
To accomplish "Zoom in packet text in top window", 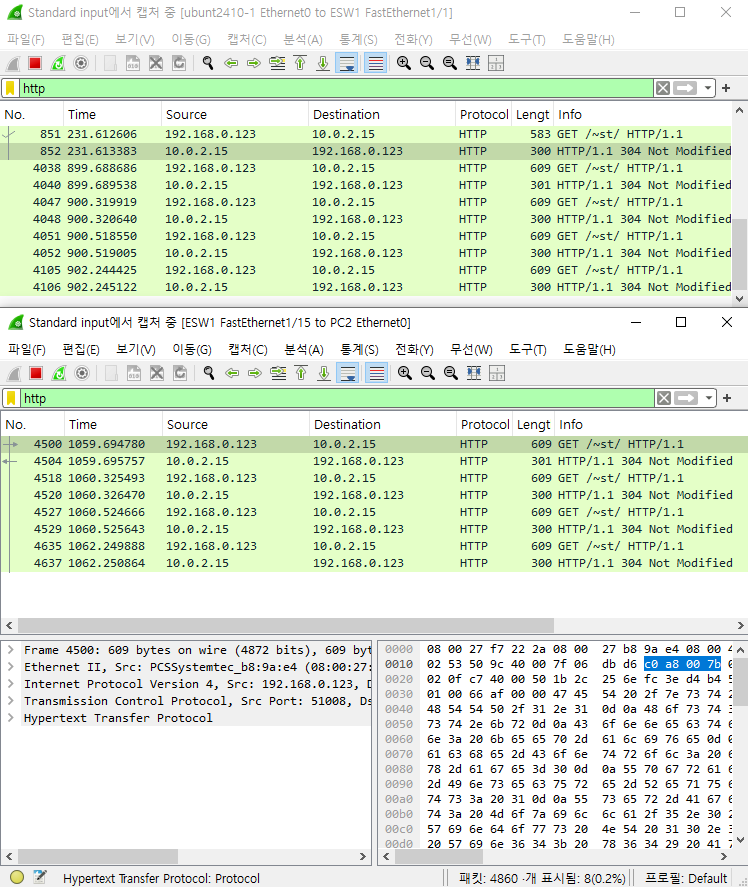I will [403, 63].
